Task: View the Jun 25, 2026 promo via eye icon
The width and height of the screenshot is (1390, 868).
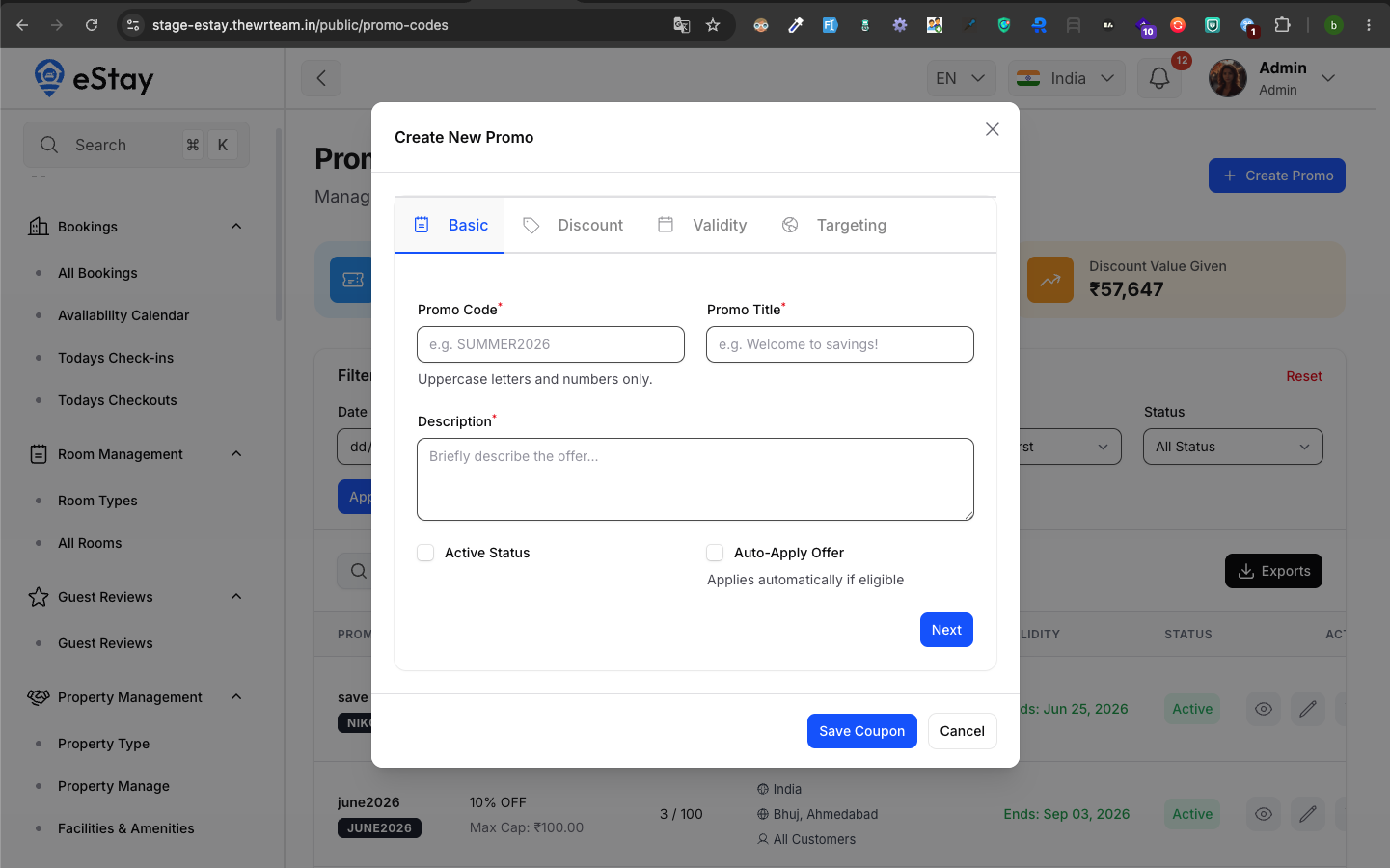Action: (1264, 709)
